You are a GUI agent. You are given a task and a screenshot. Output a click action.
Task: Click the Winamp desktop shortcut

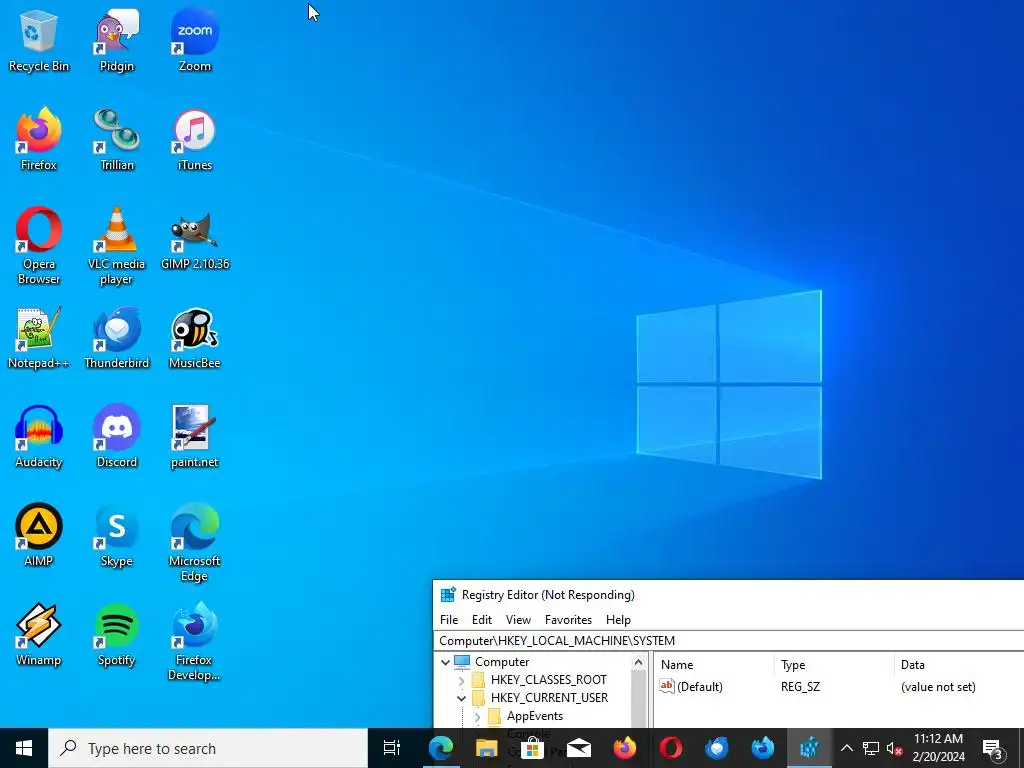pos(39,635)
